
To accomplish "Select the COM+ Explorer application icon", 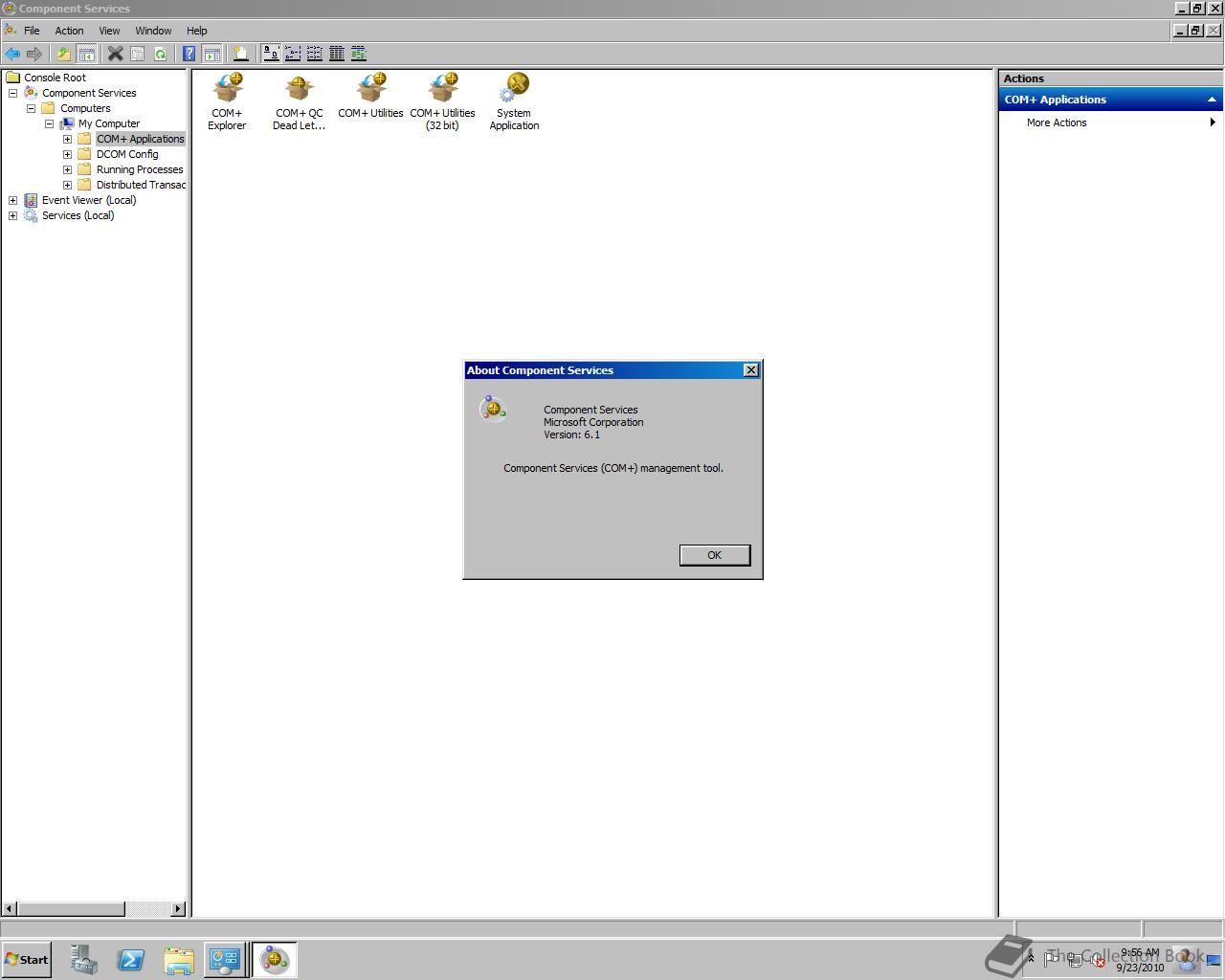I will click(x=227, y=101).
